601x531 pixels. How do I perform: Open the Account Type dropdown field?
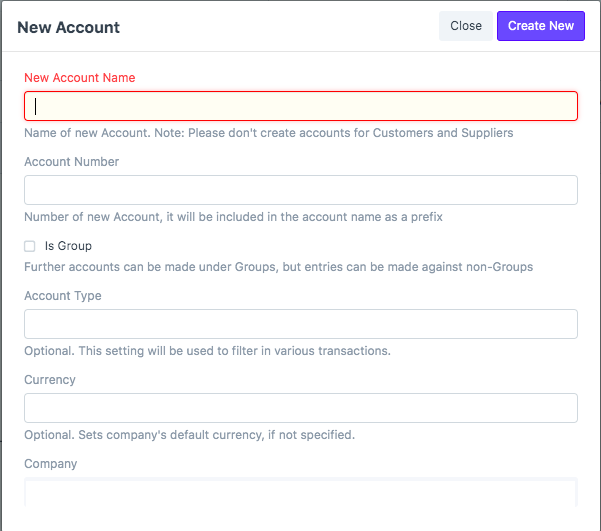pyautogui.click(x=301, y=324)
